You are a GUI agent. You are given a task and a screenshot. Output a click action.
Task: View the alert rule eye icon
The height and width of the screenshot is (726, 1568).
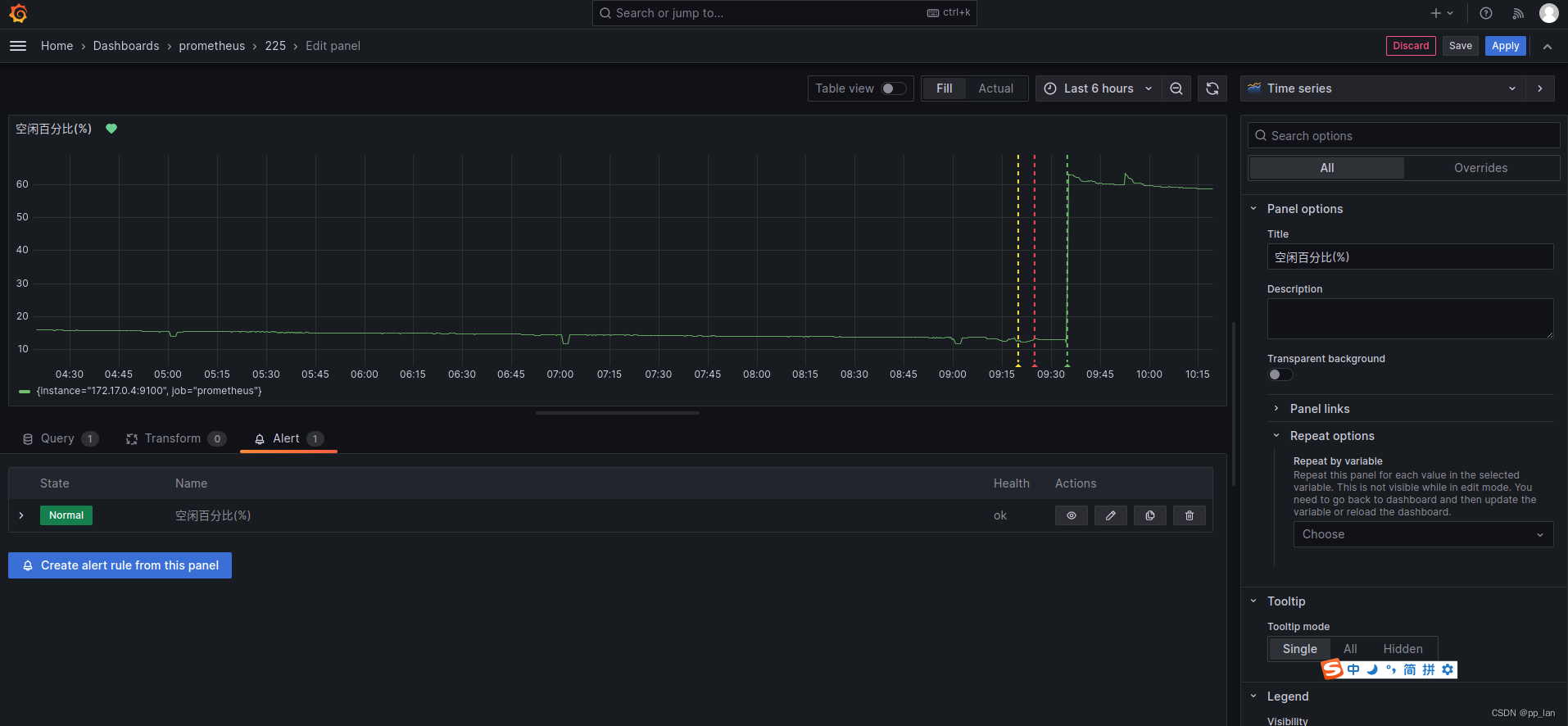pyautogui.click(x=1072, y=515)
